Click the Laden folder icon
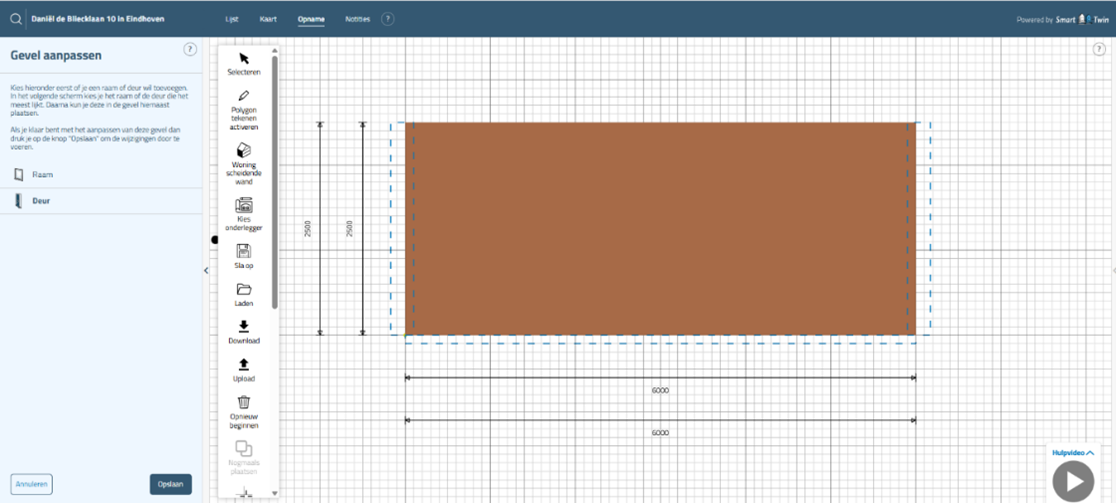This screenshot has width=1116, height=503. click(244, 290)
